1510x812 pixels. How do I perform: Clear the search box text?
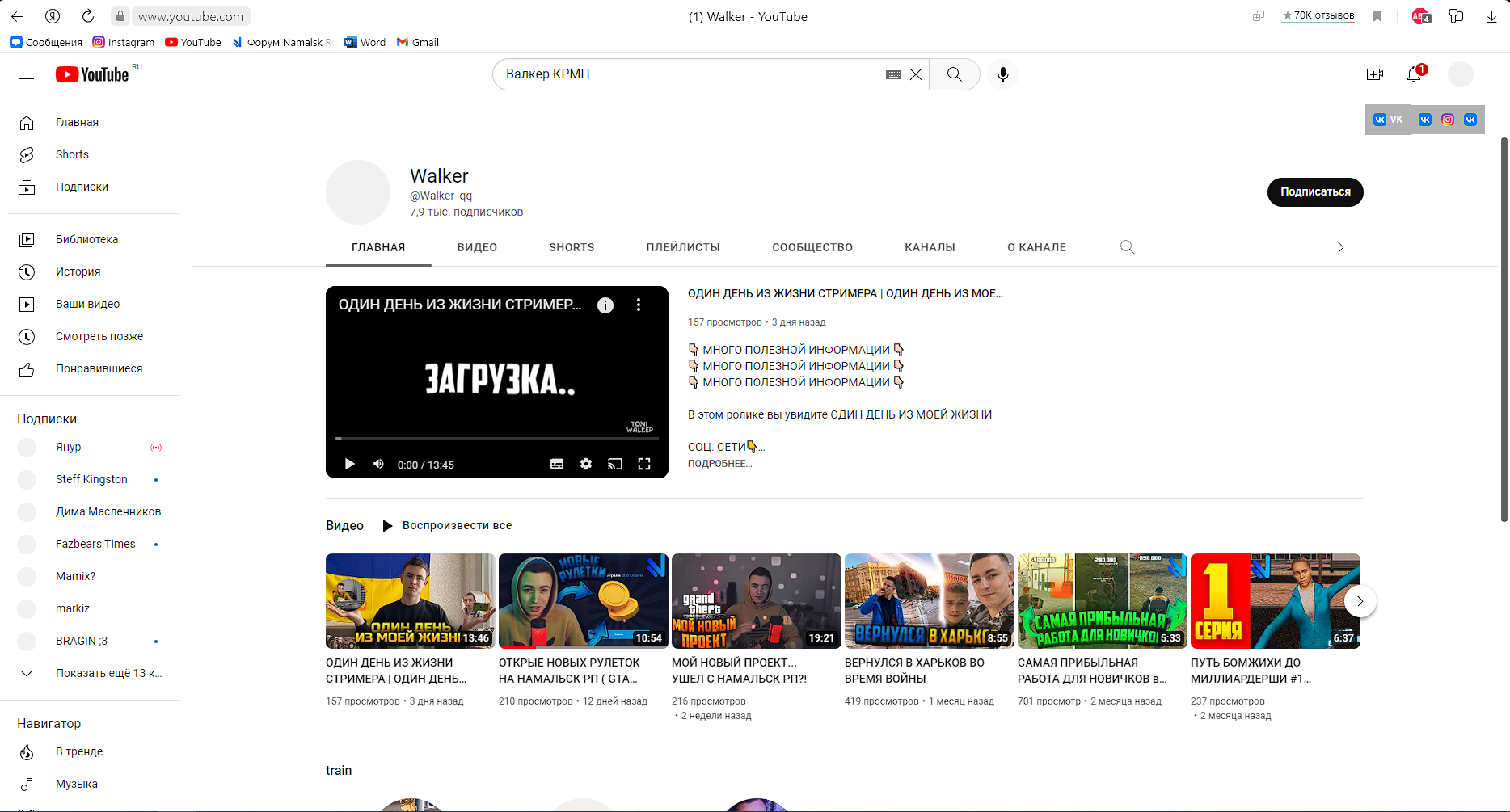tap(916, 74)
